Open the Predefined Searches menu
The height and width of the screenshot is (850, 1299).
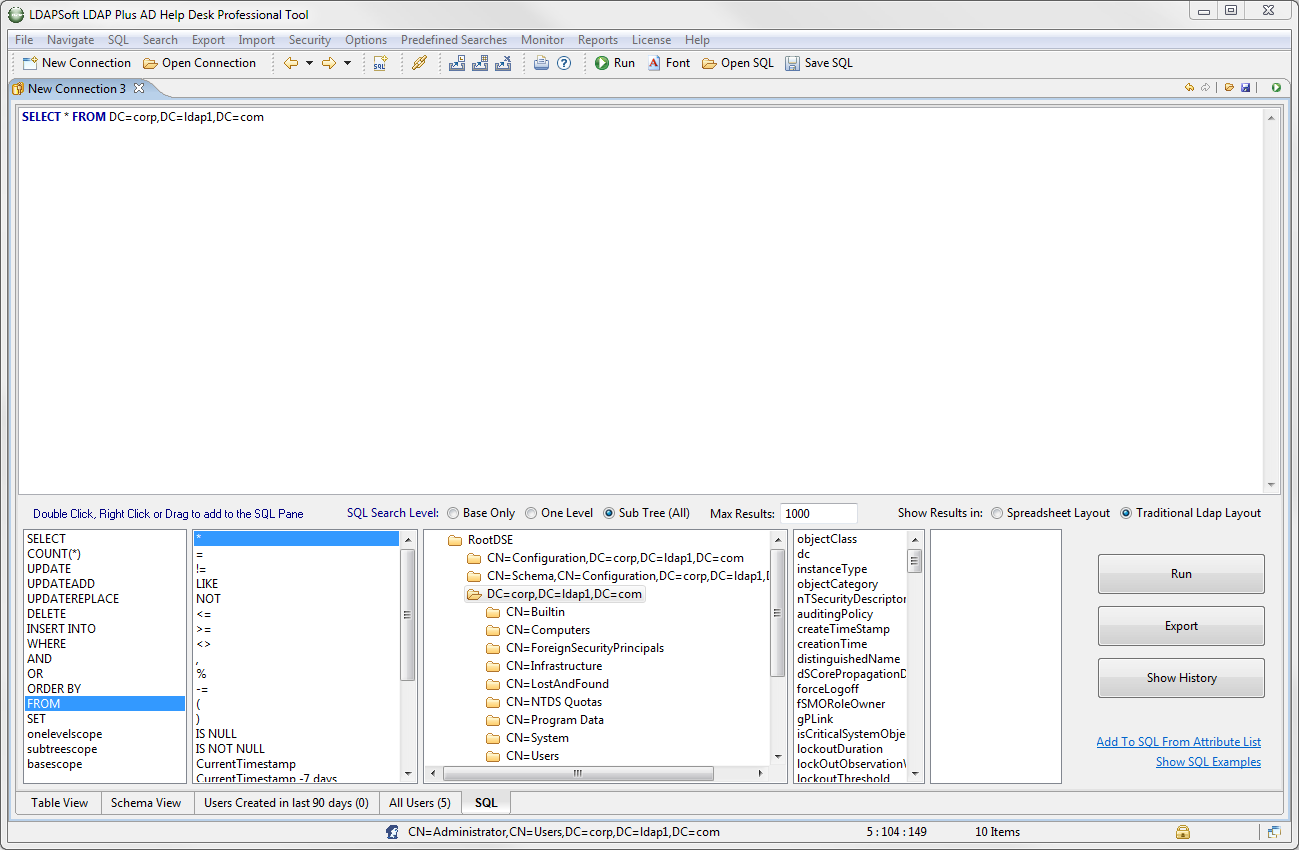pos(453,40)
